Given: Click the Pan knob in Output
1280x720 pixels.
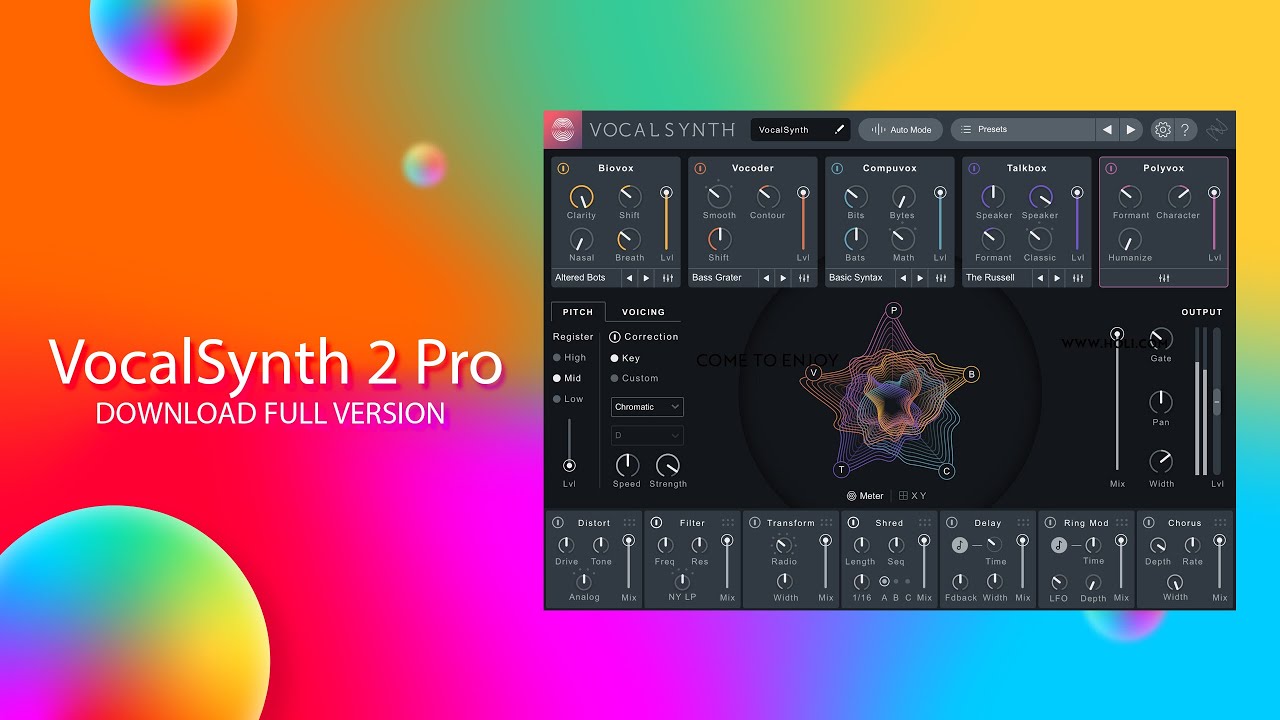Looking at the screenshot, I should [x=1161, y=402].
